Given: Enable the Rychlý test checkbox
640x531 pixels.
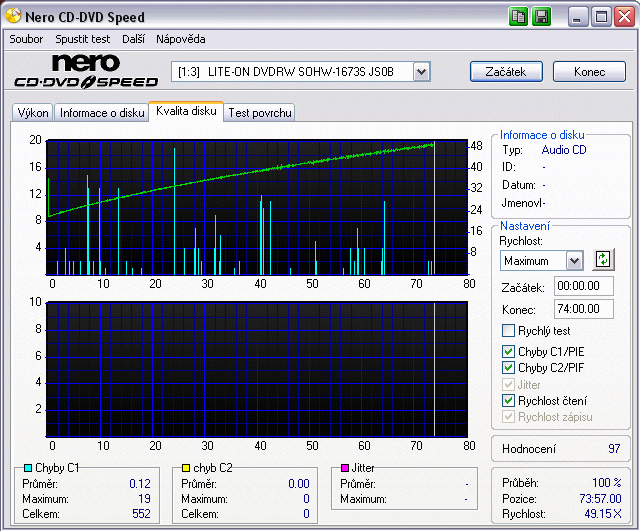Looking at the screenshot, I should 508,331.
